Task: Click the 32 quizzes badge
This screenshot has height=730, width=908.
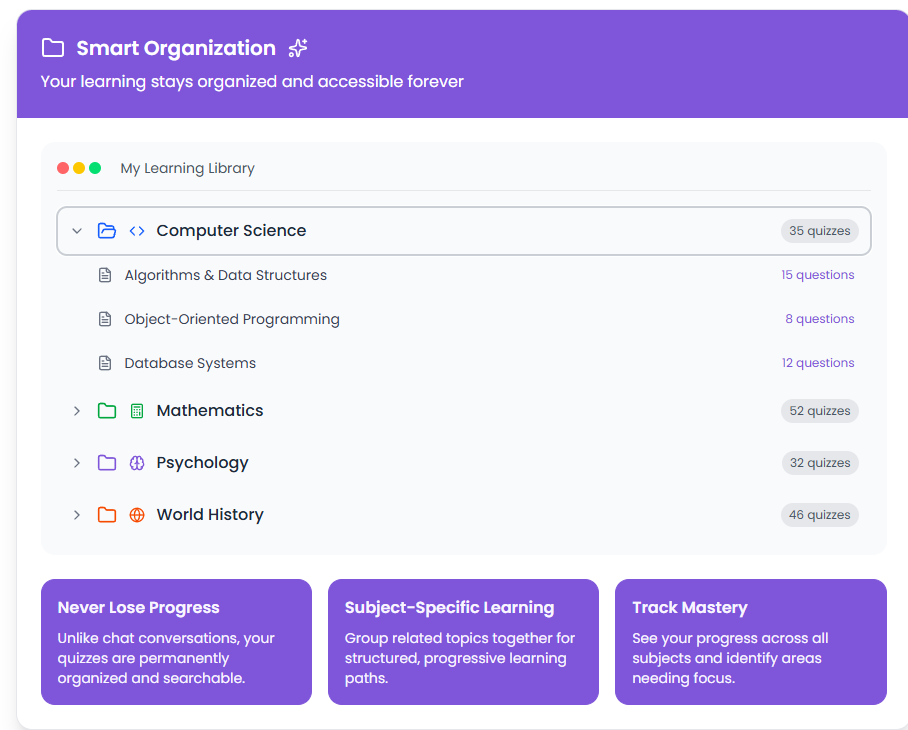Action: click(820, 463)
